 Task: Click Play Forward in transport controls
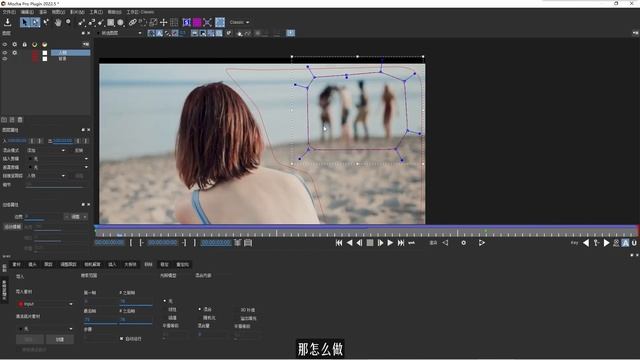[390, 243]
